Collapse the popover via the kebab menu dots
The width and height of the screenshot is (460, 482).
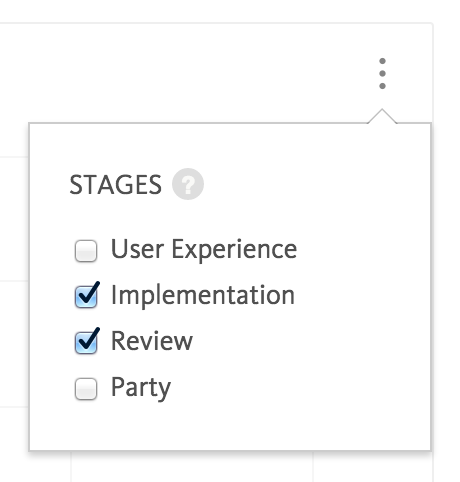click(382, 74)
